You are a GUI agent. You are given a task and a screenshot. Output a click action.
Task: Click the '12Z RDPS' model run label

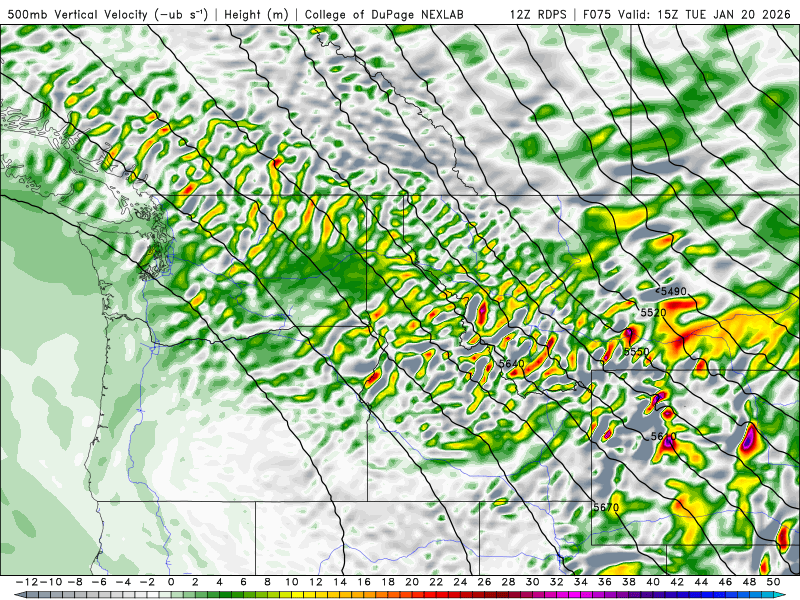[538, 14]
